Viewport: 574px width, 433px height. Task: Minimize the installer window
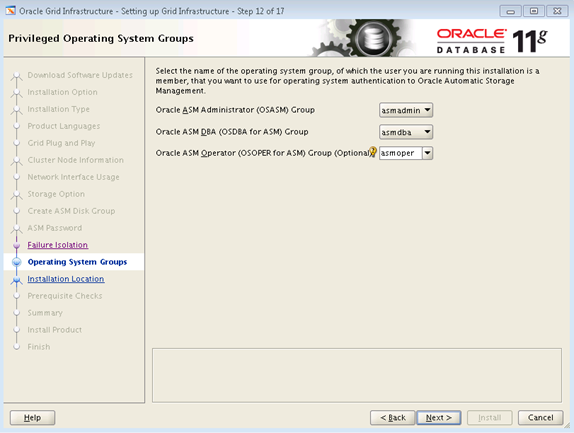(510, 11)
